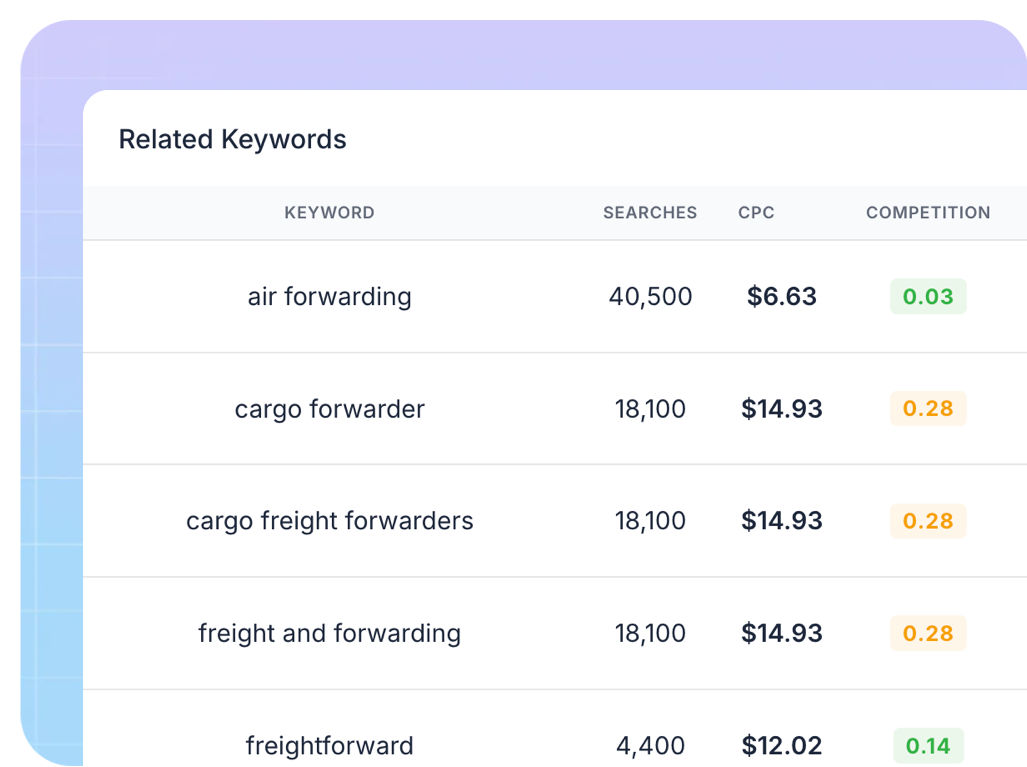Open the 'cargo freight forwarders' keyword

[x=329, y=521]
